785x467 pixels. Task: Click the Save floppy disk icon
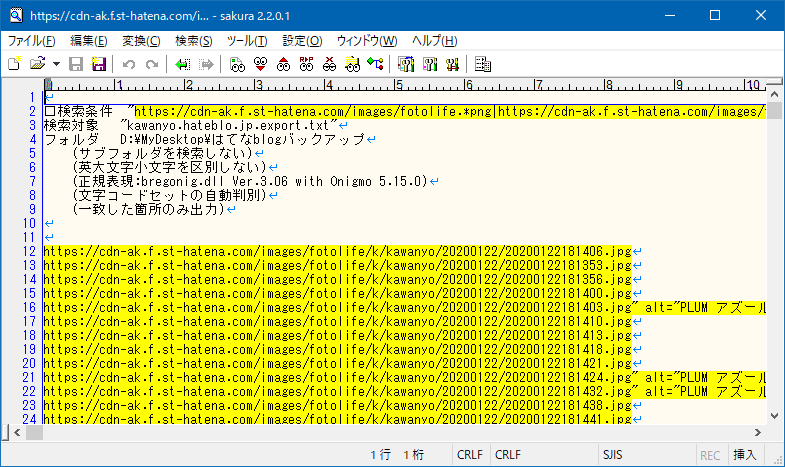tap(76, 64)
